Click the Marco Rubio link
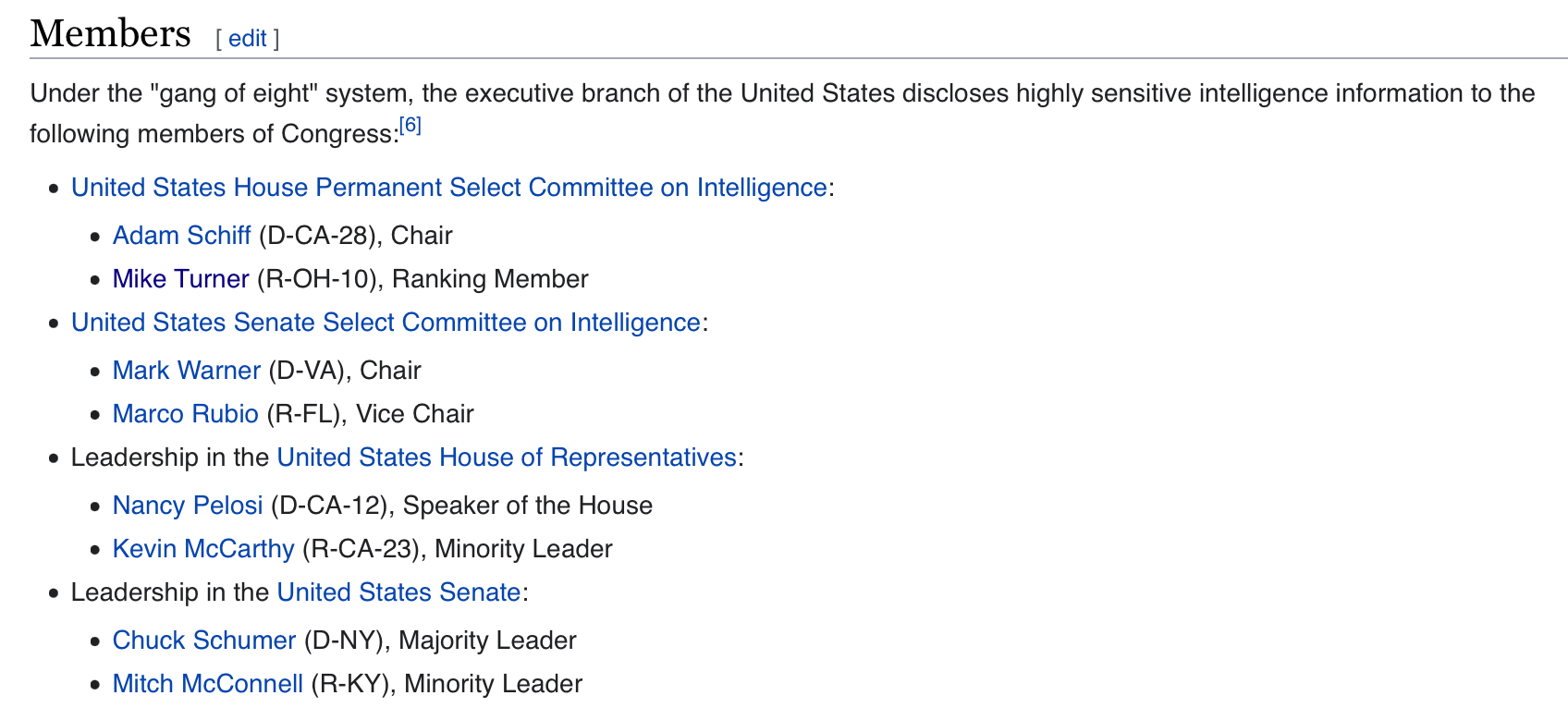 pos(185,414)
